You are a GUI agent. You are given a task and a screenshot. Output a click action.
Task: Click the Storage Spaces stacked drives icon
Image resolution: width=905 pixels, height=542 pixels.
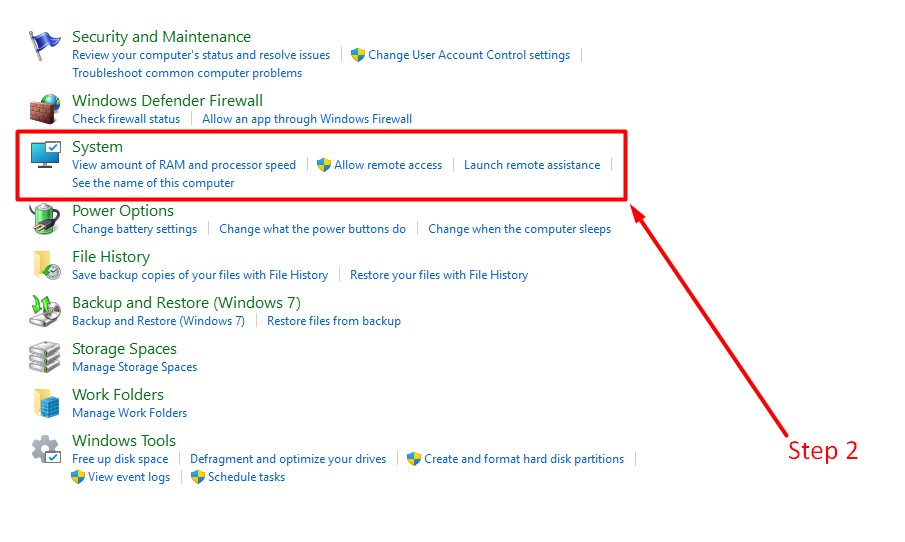point(44,357)
